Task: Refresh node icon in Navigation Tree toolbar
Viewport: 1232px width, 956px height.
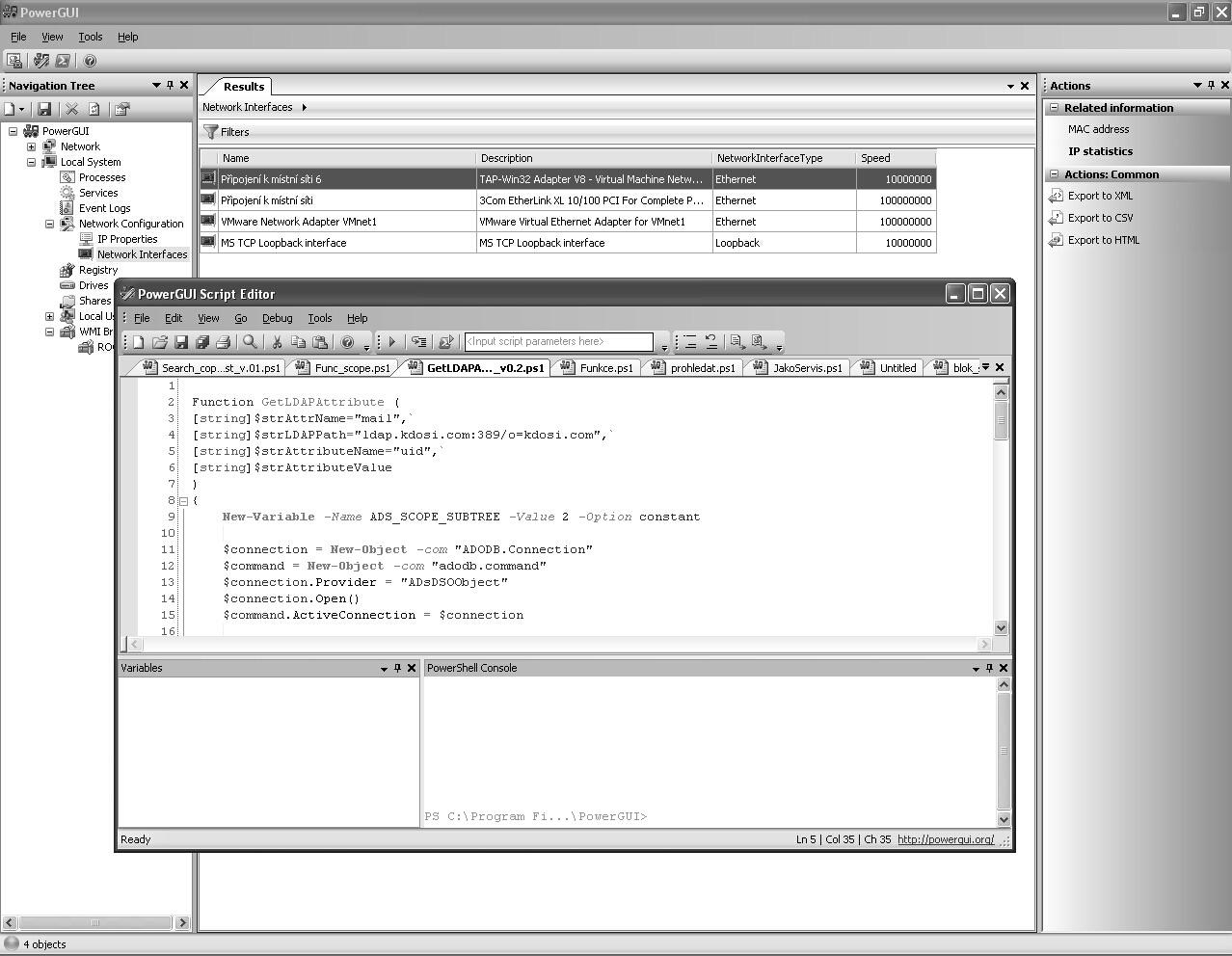Action: tap(94, 109)
